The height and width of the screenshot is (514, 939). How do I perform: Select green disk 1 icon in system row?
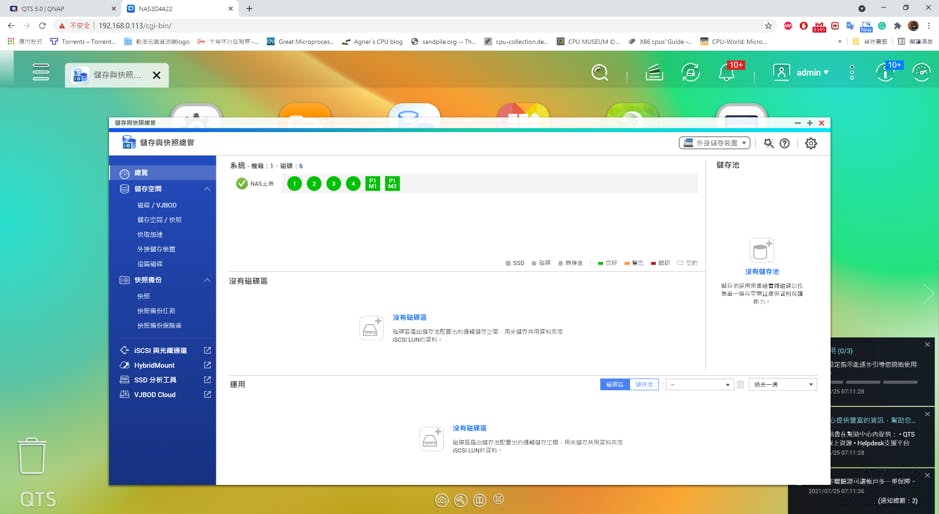(x=294, y=184)
